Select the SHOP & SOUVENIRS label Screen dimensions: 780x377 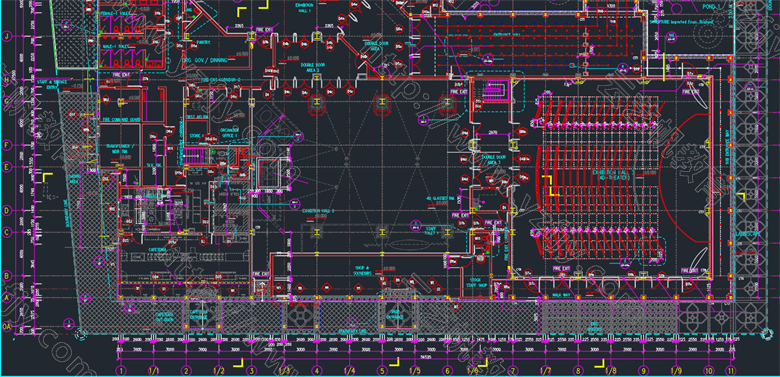(363, 271)
